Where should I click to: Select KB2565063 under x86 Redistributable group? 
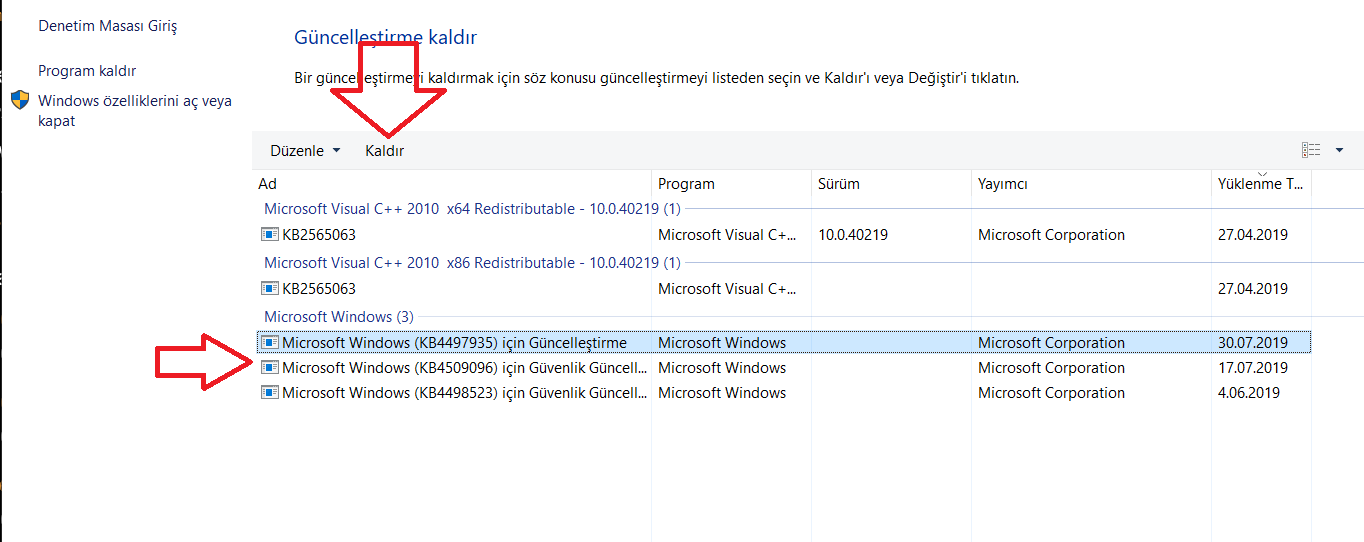783,289
